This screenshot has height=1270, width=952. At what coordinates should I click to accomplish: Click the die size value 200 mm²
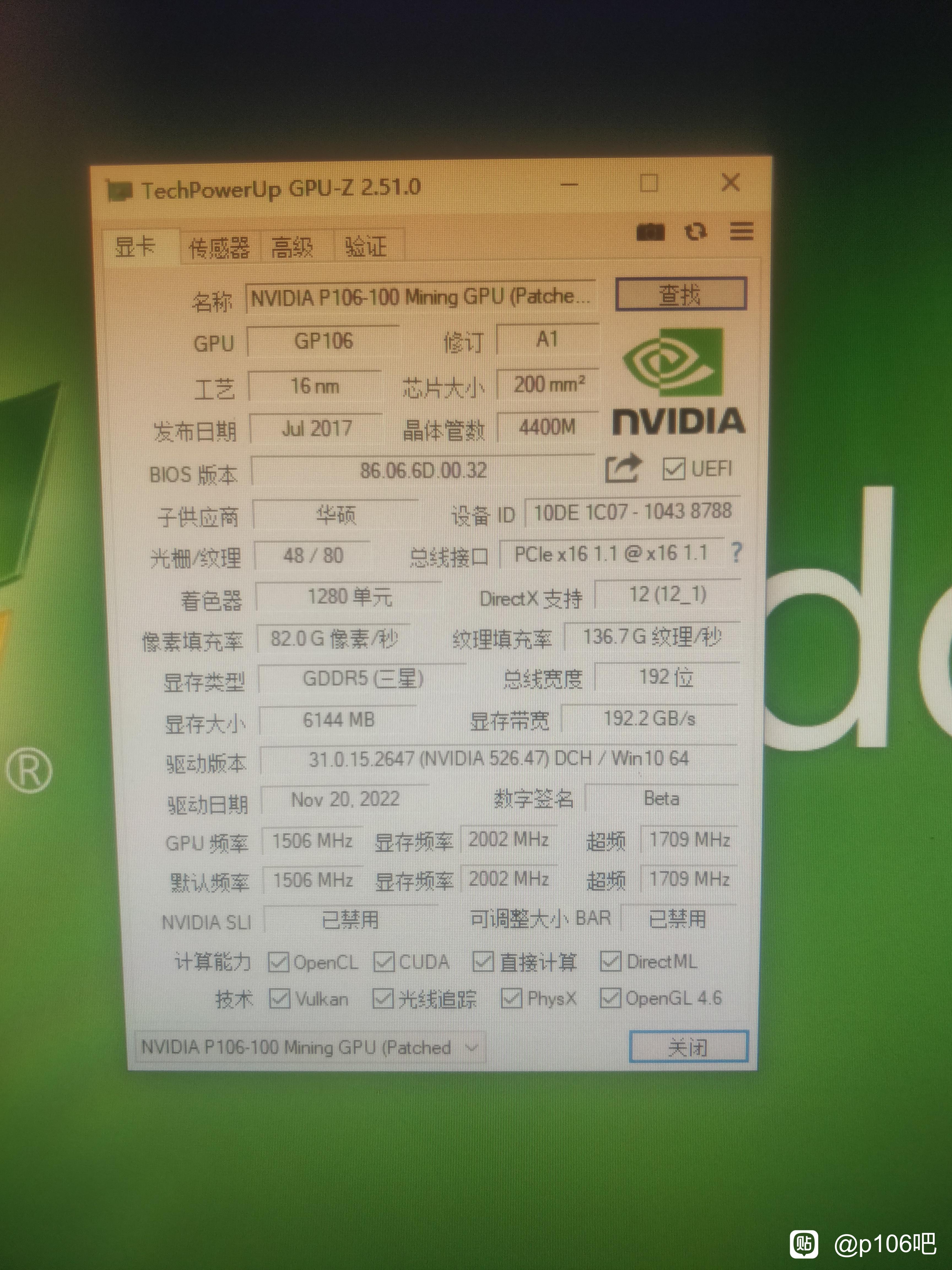pyautogui.click(x=548, y=384)
